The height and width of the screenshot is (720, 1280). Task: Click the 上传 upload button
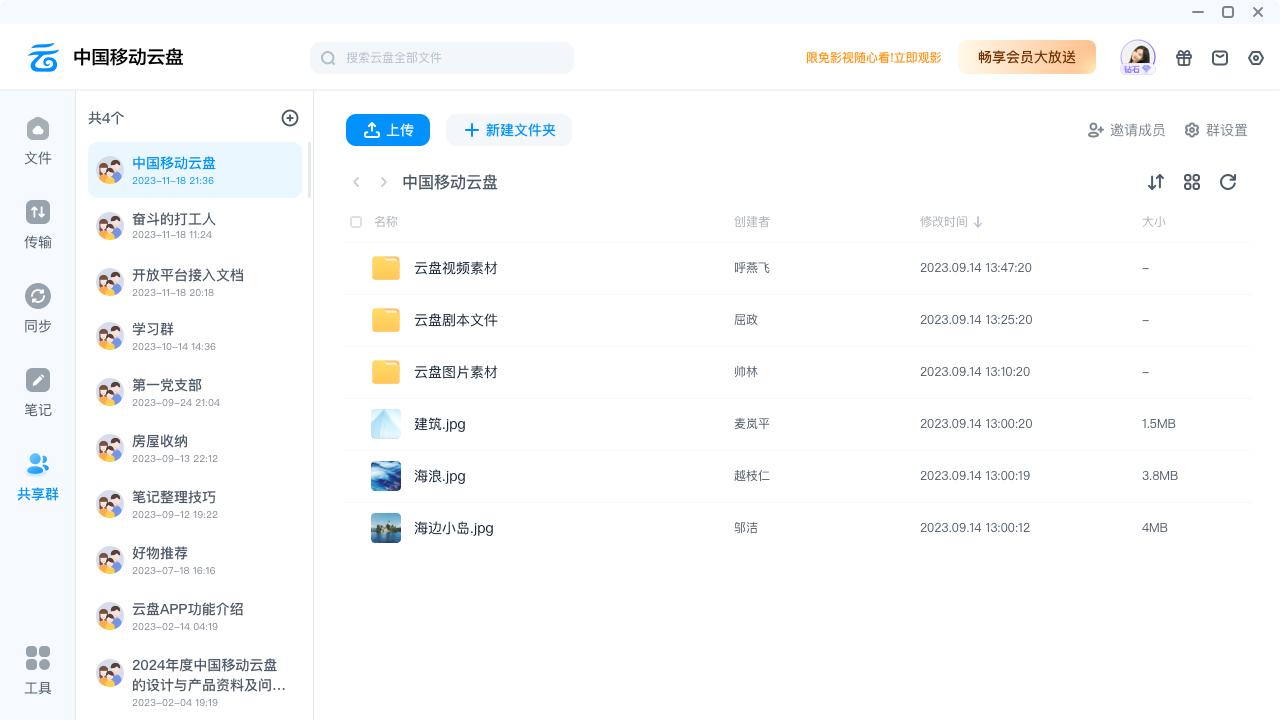pyautogui.click(x=388, y=130)
